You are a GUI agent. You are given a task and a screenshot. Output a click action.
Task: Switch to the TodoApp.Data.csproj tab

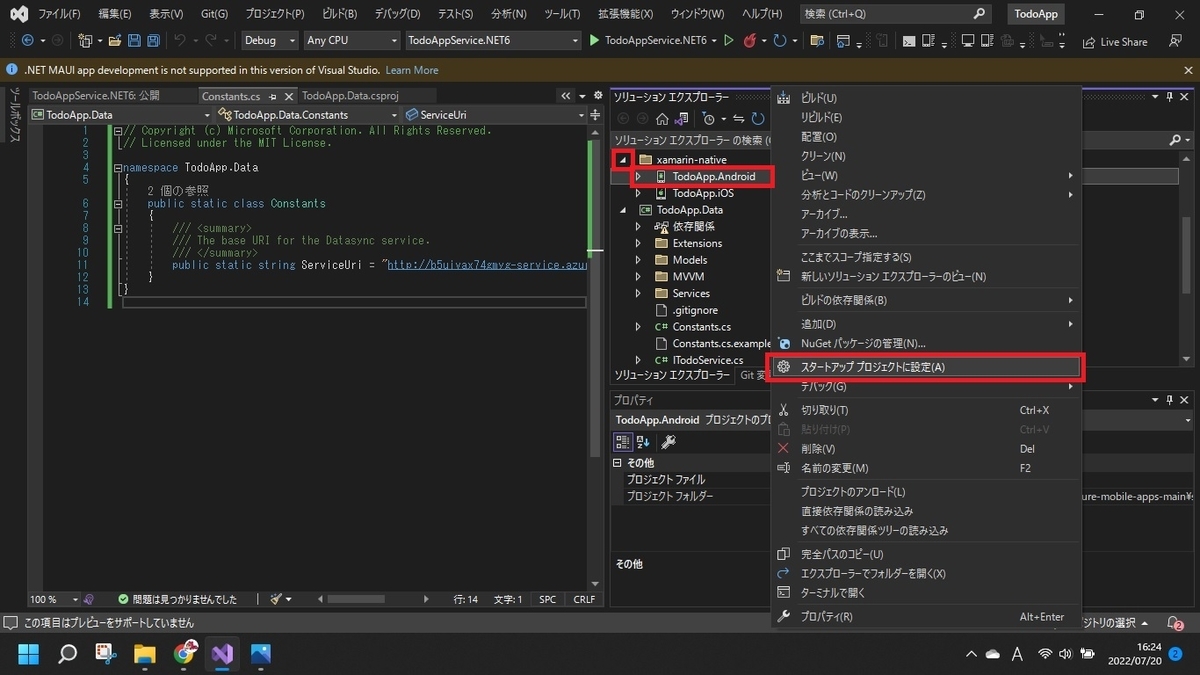pos(349,96)
